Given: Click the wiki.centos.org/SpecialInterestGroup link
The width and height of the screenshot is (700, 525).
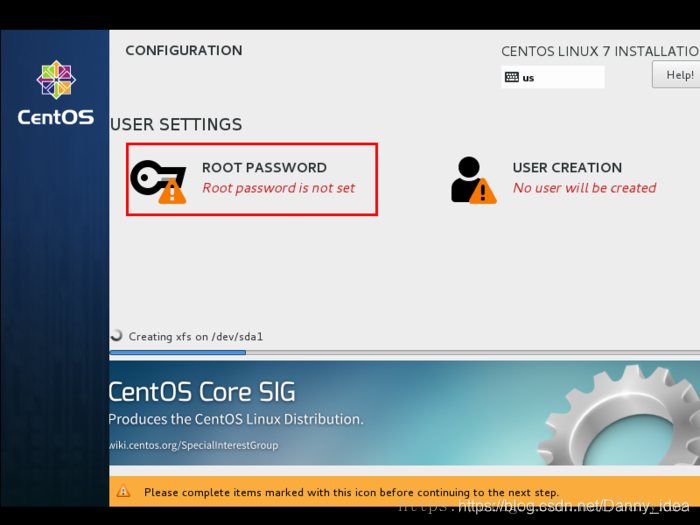Looking at the screenshot, I should pos(193,445).
